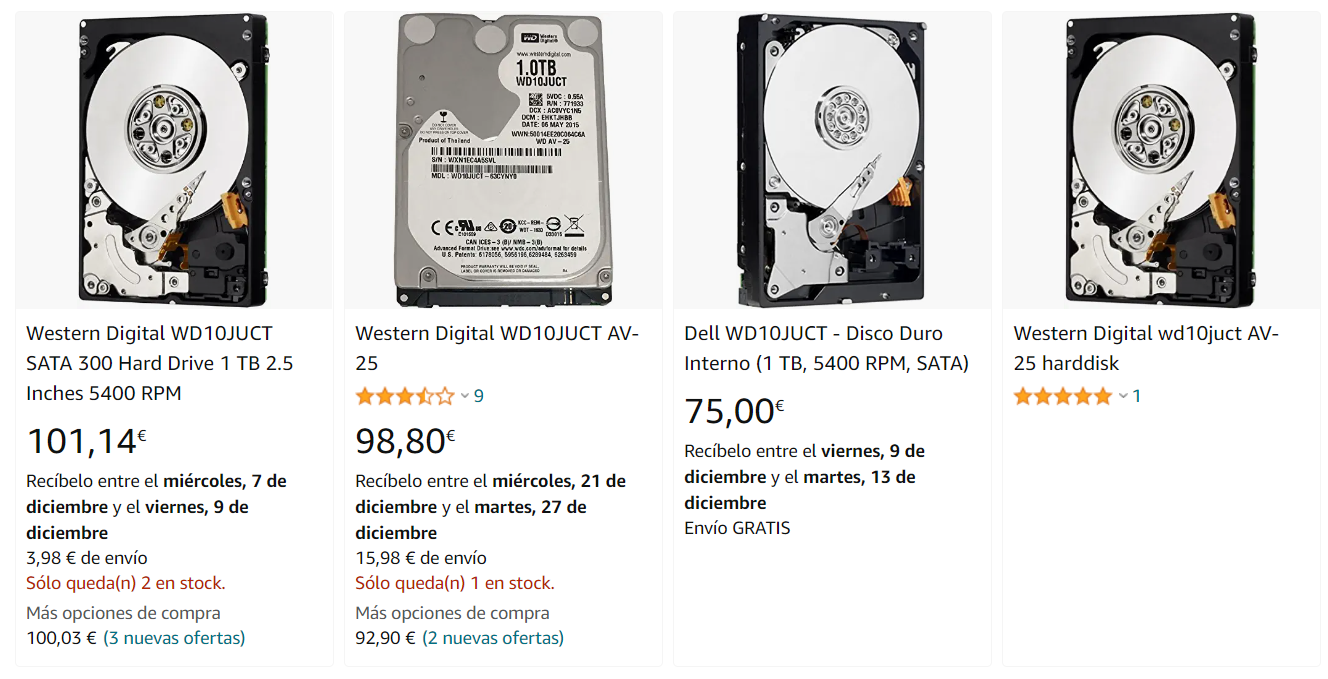Screen dimensions: 1328x679
Task: Open the 9 customer reviews link
Action: [x=479, y=396]
